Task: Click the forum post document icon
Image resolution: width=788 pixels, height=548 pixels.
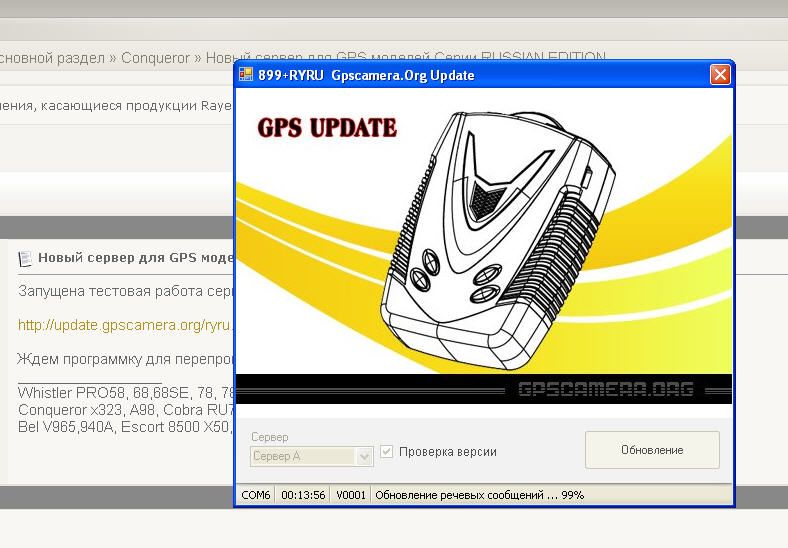Action: [x=25, y=259]
